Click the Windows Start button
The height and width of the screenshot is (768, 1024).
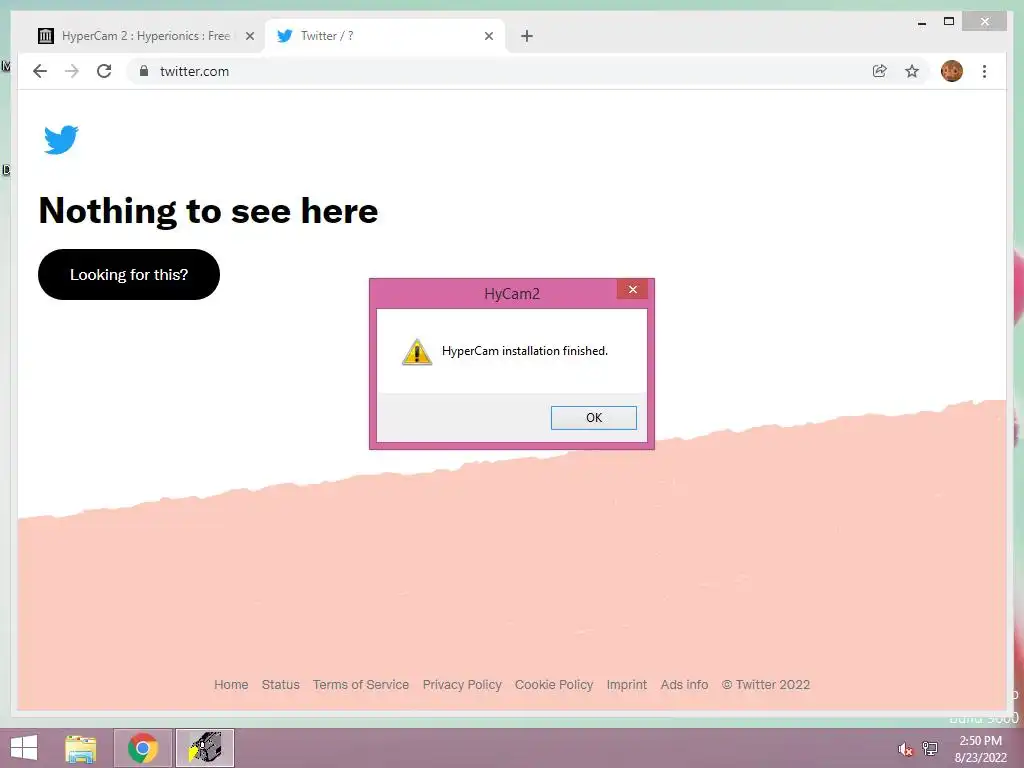coord(24,748)
